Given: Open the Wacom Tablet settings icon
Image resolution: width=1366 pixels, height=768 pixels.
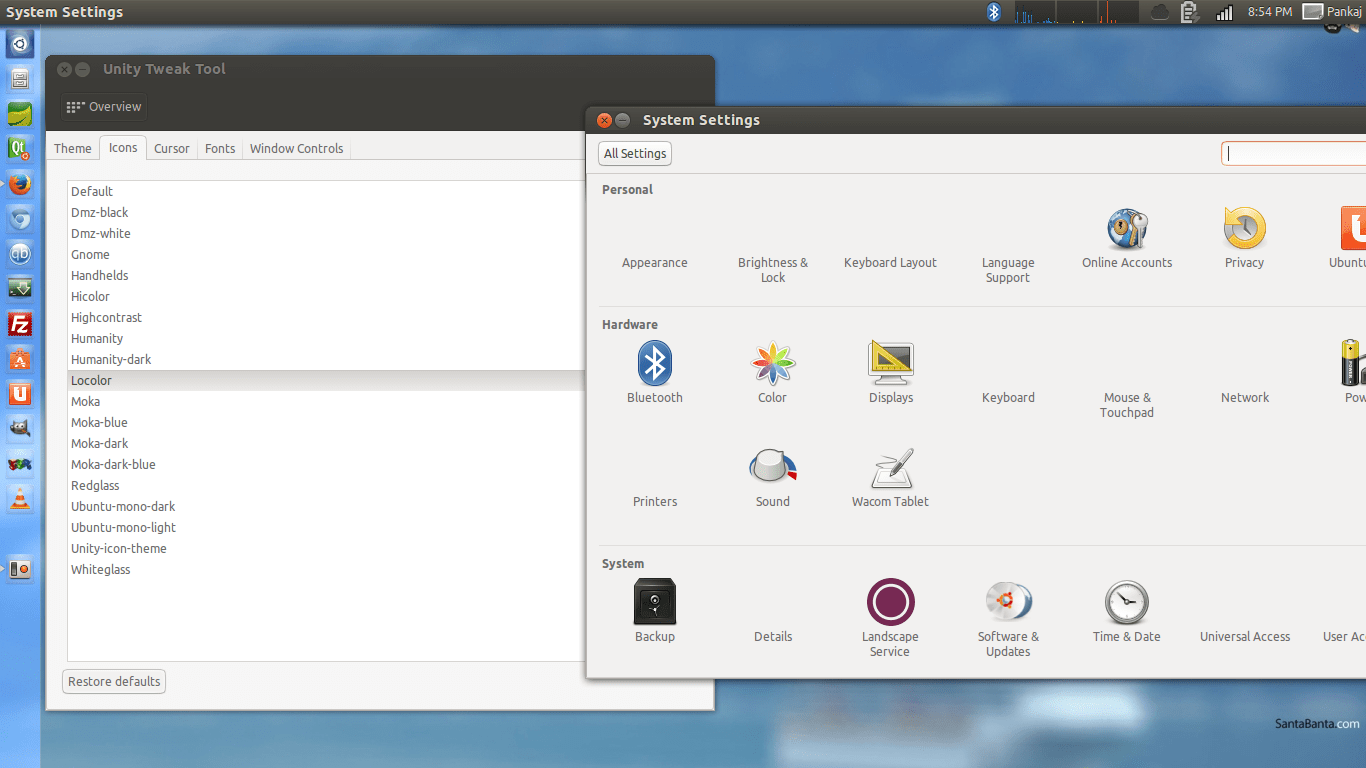Looking at the screenshot, I should (x=890, y=477).
